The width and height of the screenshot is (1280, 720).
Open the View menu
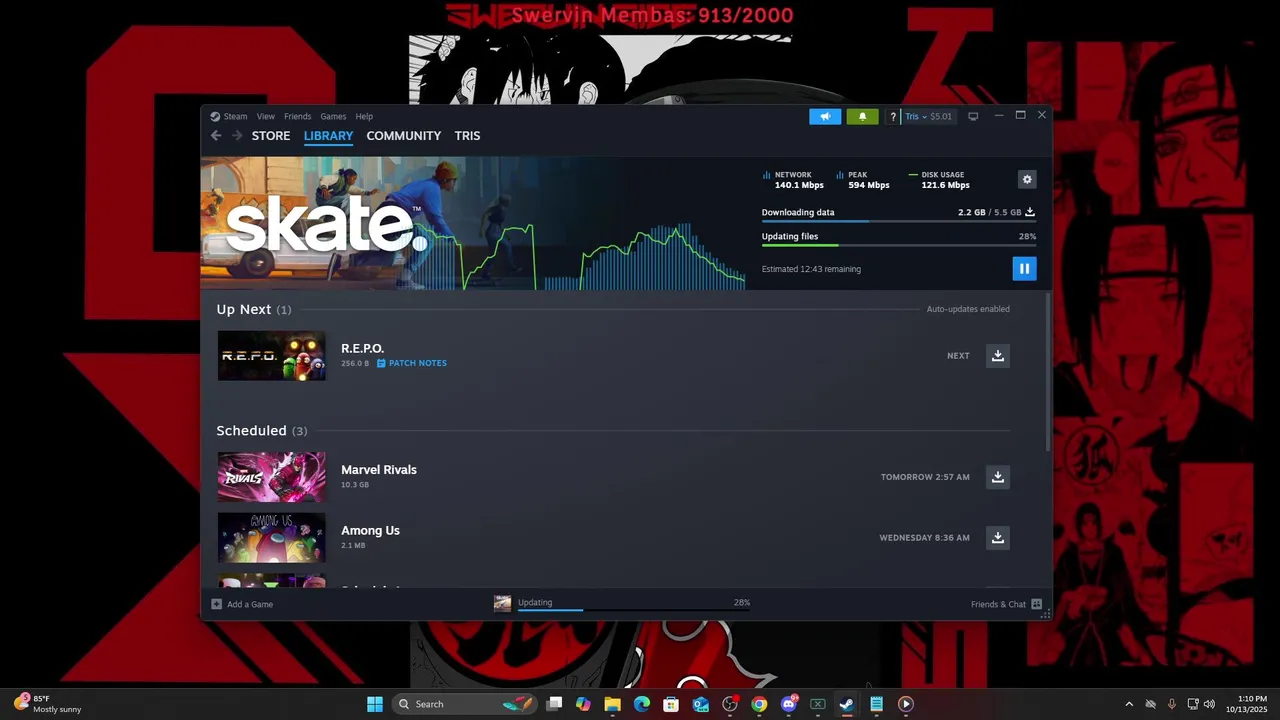(265, 116)
